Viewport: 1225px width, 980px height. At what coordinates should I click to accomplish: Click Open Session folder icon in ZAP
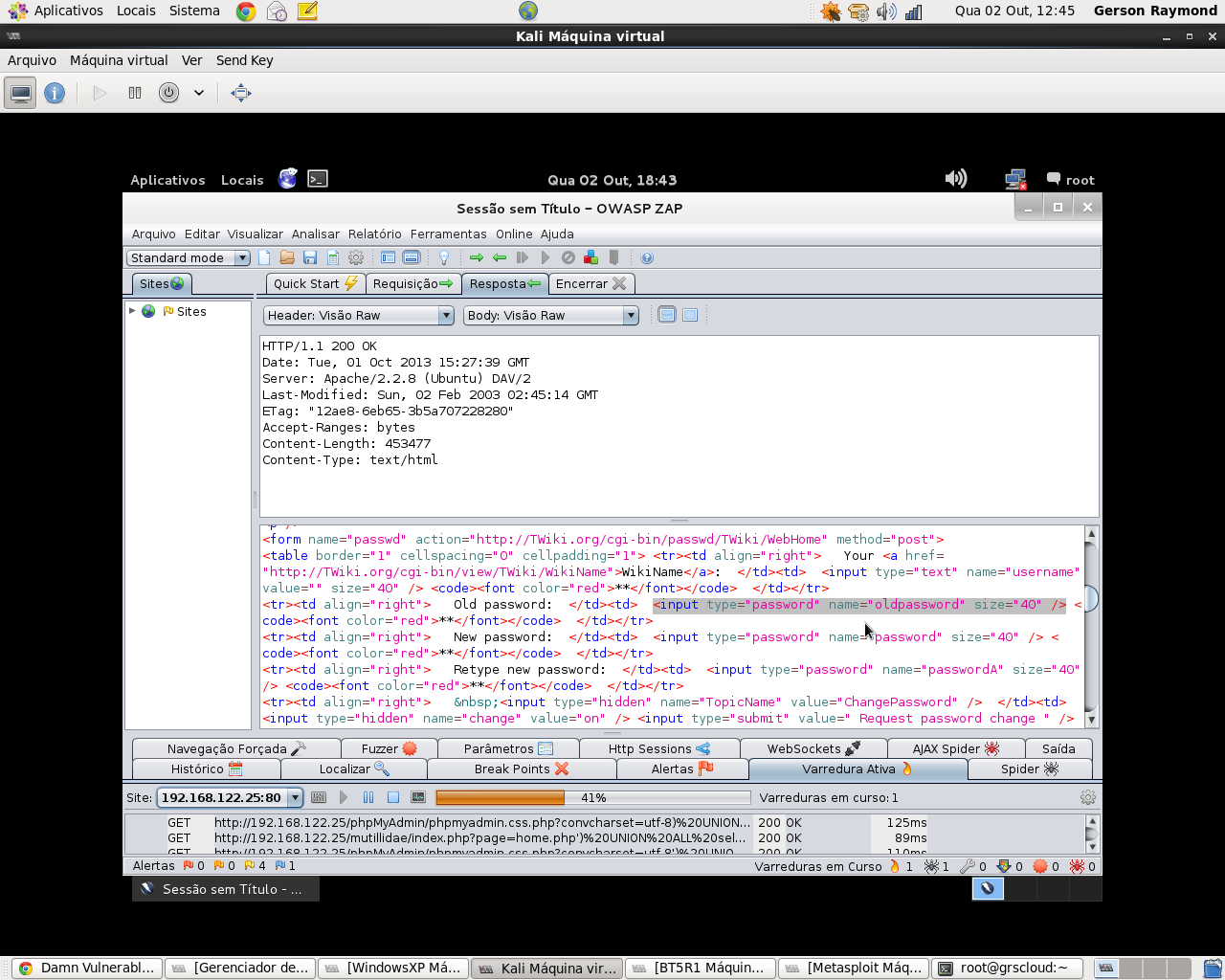pos(287,257)
